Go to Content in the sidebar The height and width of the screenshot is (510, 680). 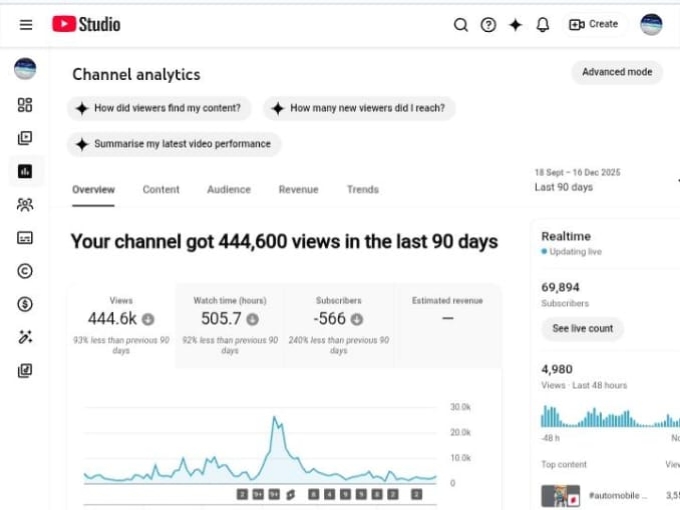click(25, 138)
